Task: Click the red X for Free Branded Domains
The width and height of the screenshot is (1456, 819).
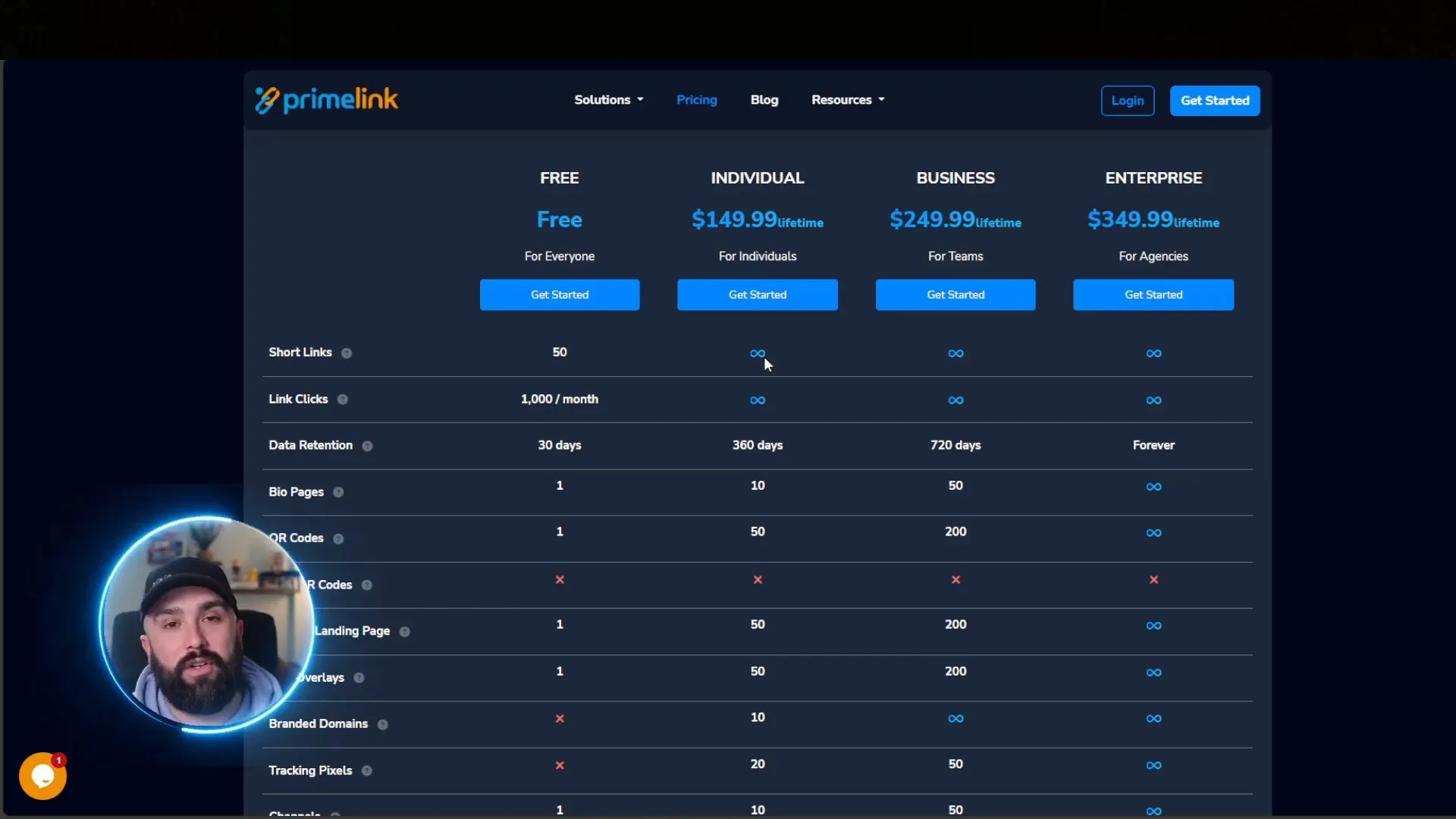Action: [x=560, y=718]
